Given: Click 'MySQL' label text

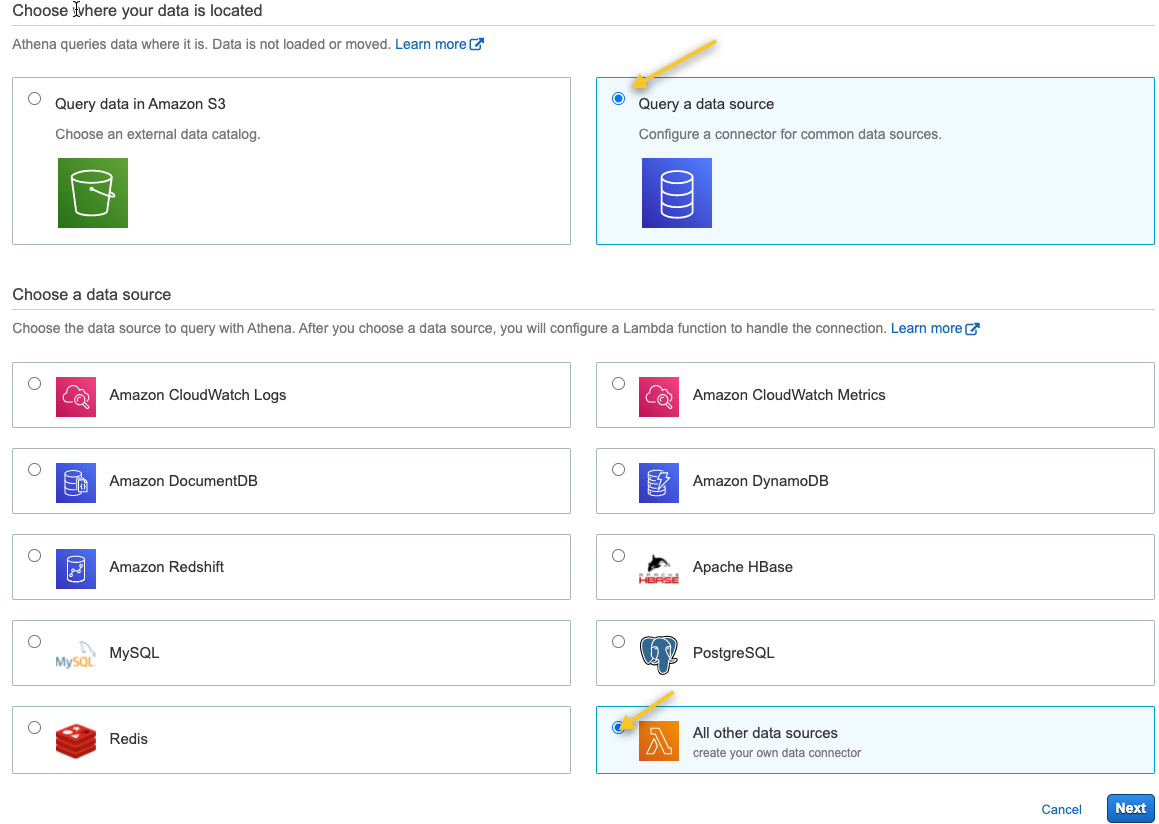Looking at the screenshot, I should (134, 653).
